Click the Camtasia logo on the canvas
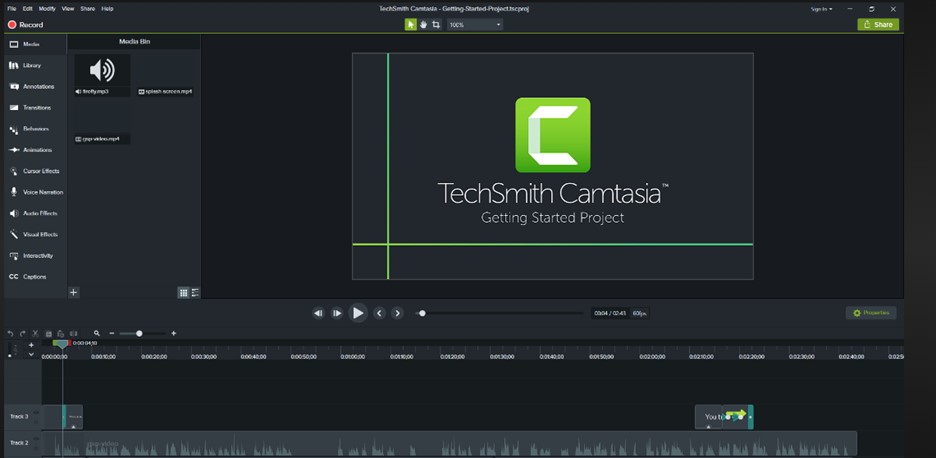The image size is (936, 458). 553,135
